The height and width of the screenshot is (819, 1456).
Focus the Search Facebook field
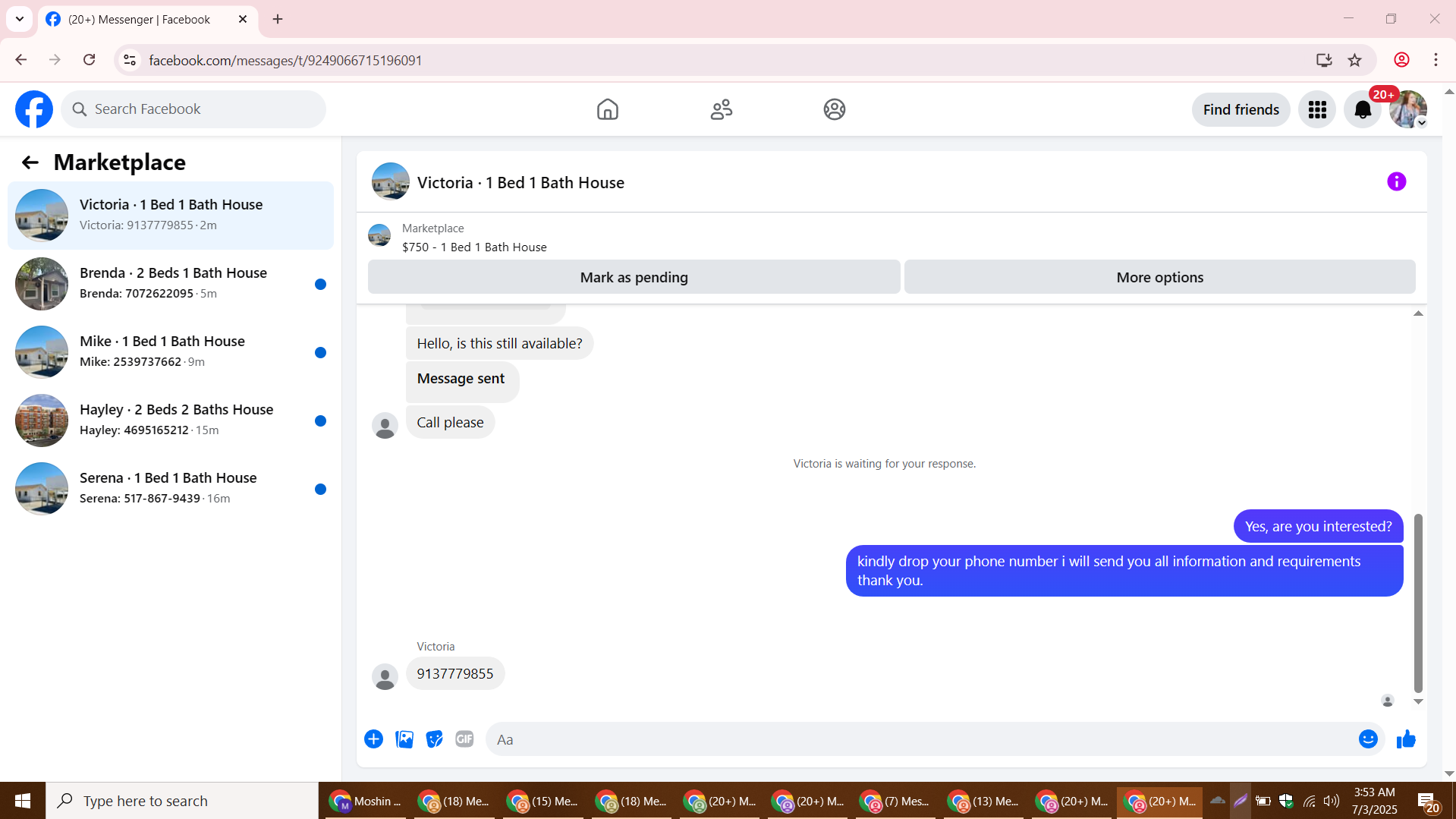point(193,109)
